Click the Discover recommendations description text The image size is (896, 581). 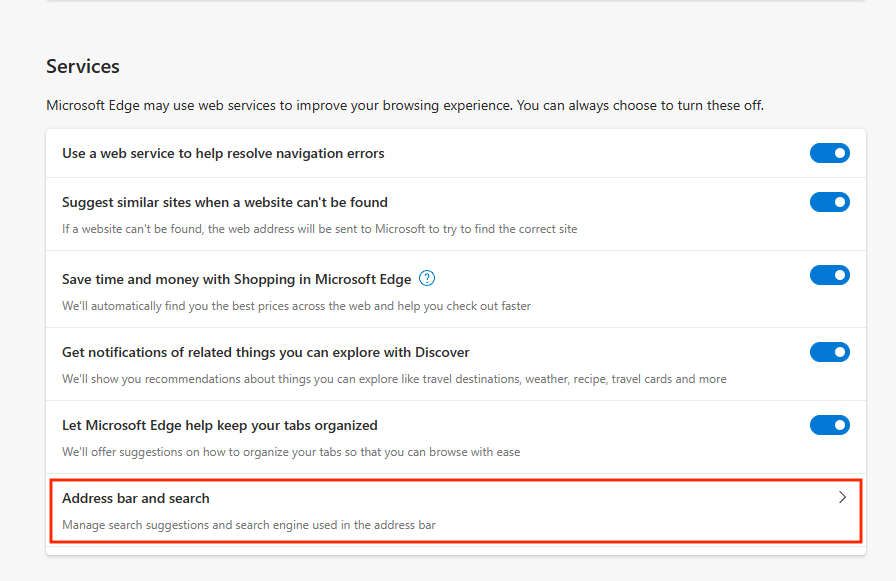[x=394, y=379]
